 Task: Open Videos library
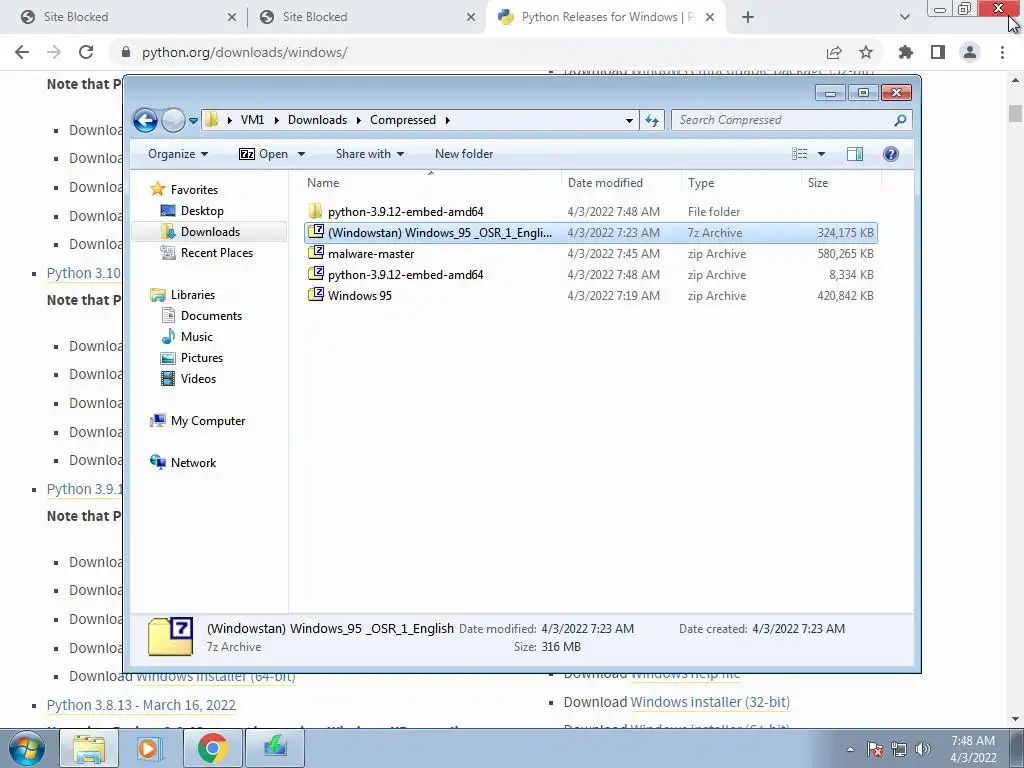[198, 379]
